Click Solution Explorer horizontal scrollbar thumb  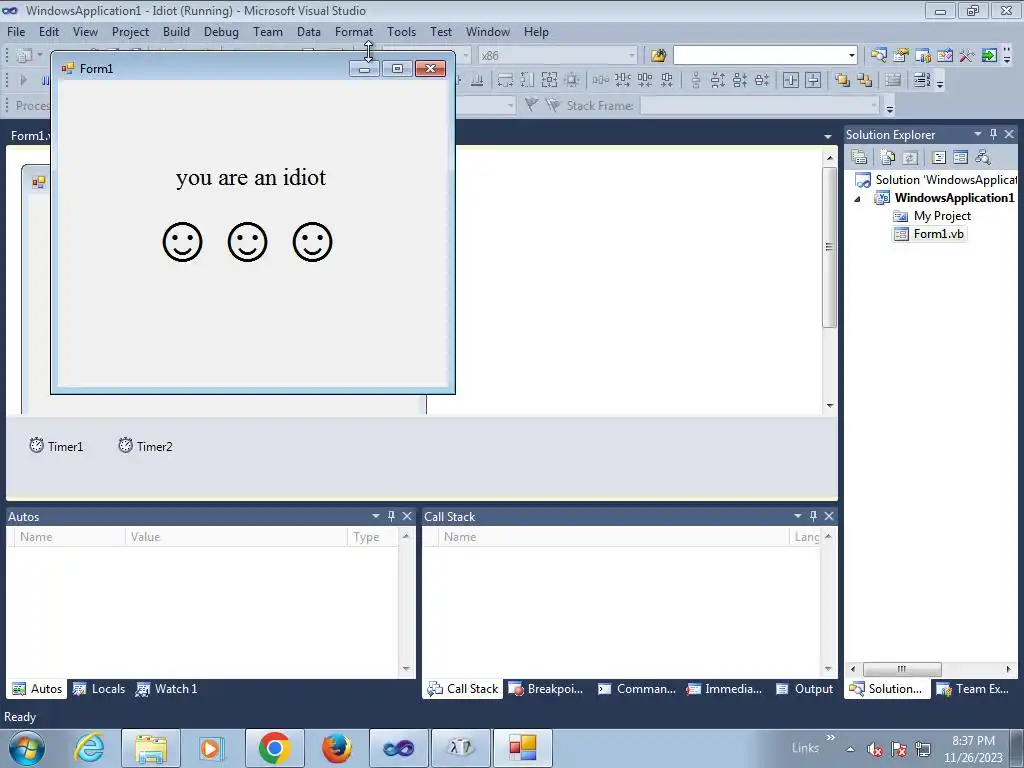pyautogui.click(x=902, y=669)
